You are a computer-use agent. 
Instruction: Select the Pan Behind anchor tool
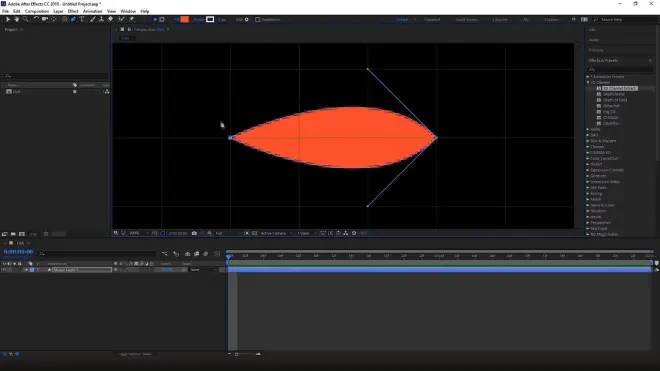click(54, 19)
